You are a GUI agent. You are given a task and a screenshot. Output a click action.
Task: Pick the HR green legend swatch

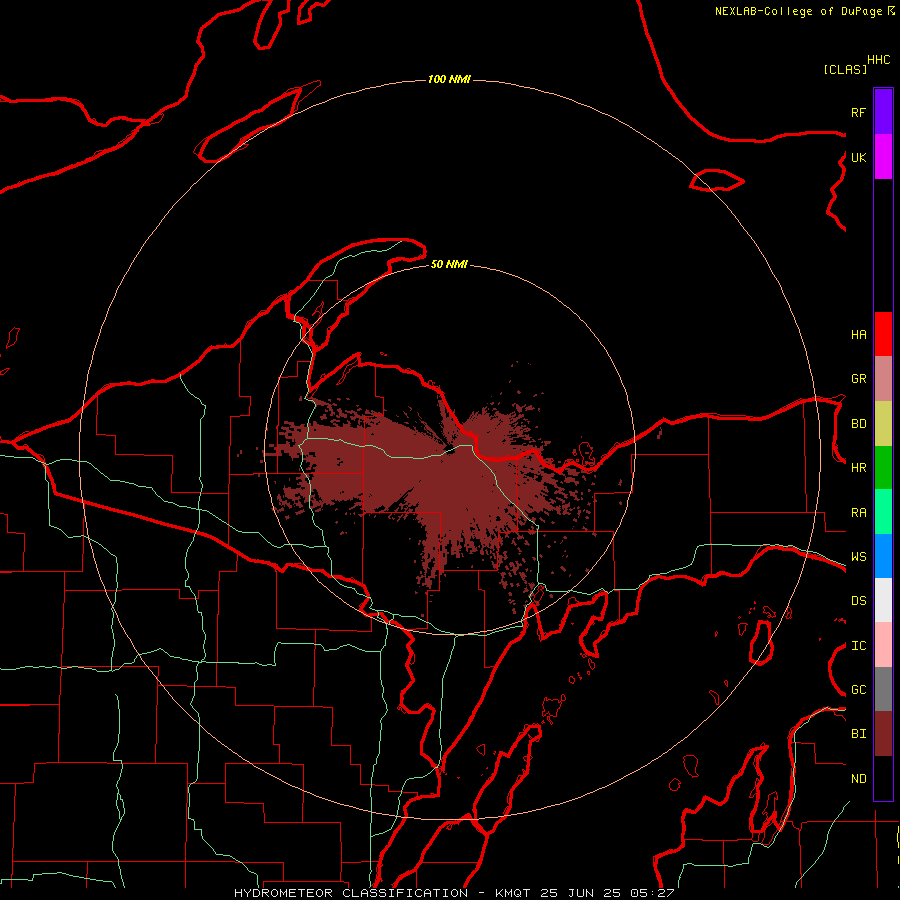[883, 468]
